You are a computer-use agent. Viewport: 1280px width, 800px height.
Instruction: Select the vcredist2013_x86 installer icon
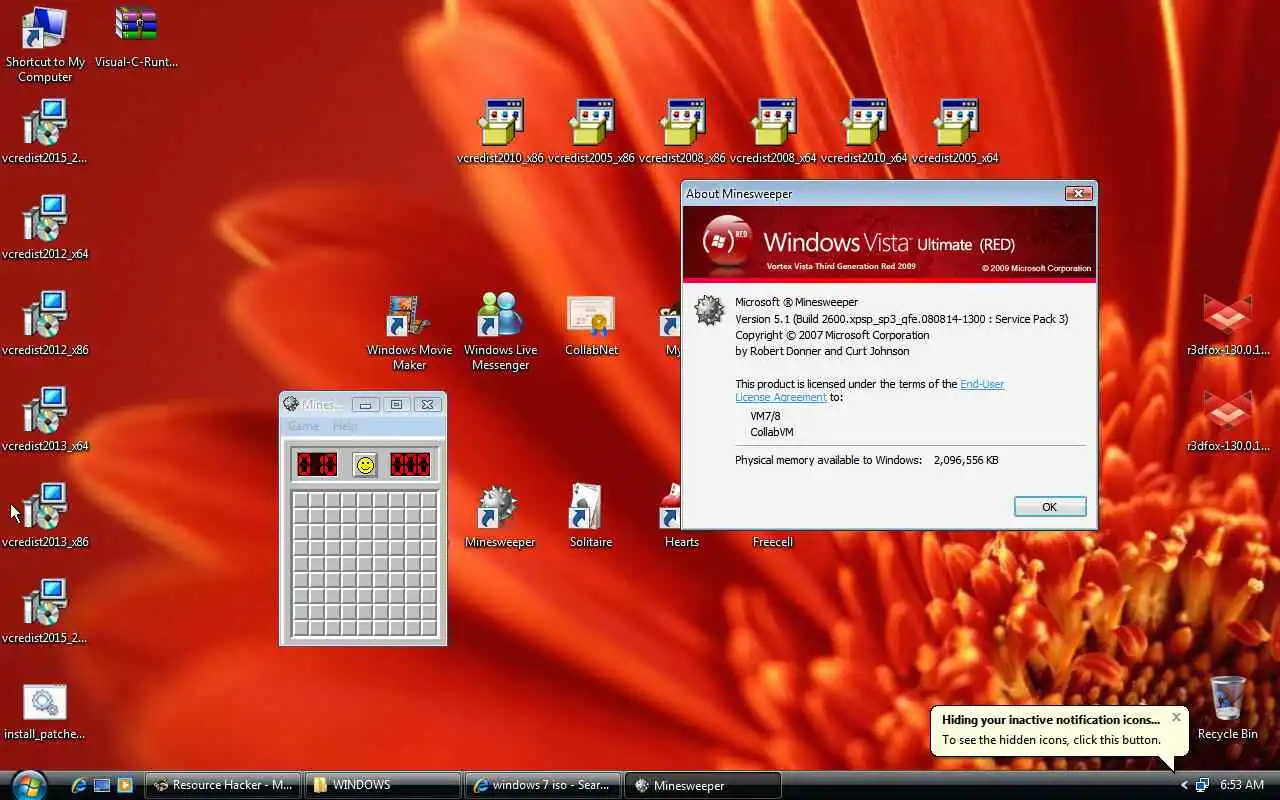[45, 517]
